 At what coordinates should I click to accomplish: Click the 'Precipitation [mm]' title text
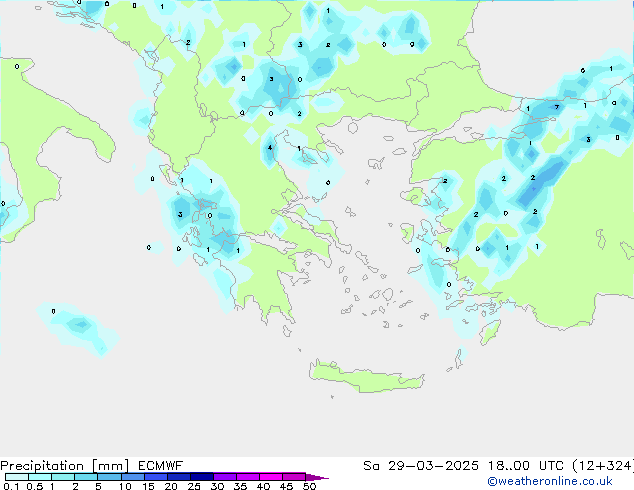click(x=65, y=466)
